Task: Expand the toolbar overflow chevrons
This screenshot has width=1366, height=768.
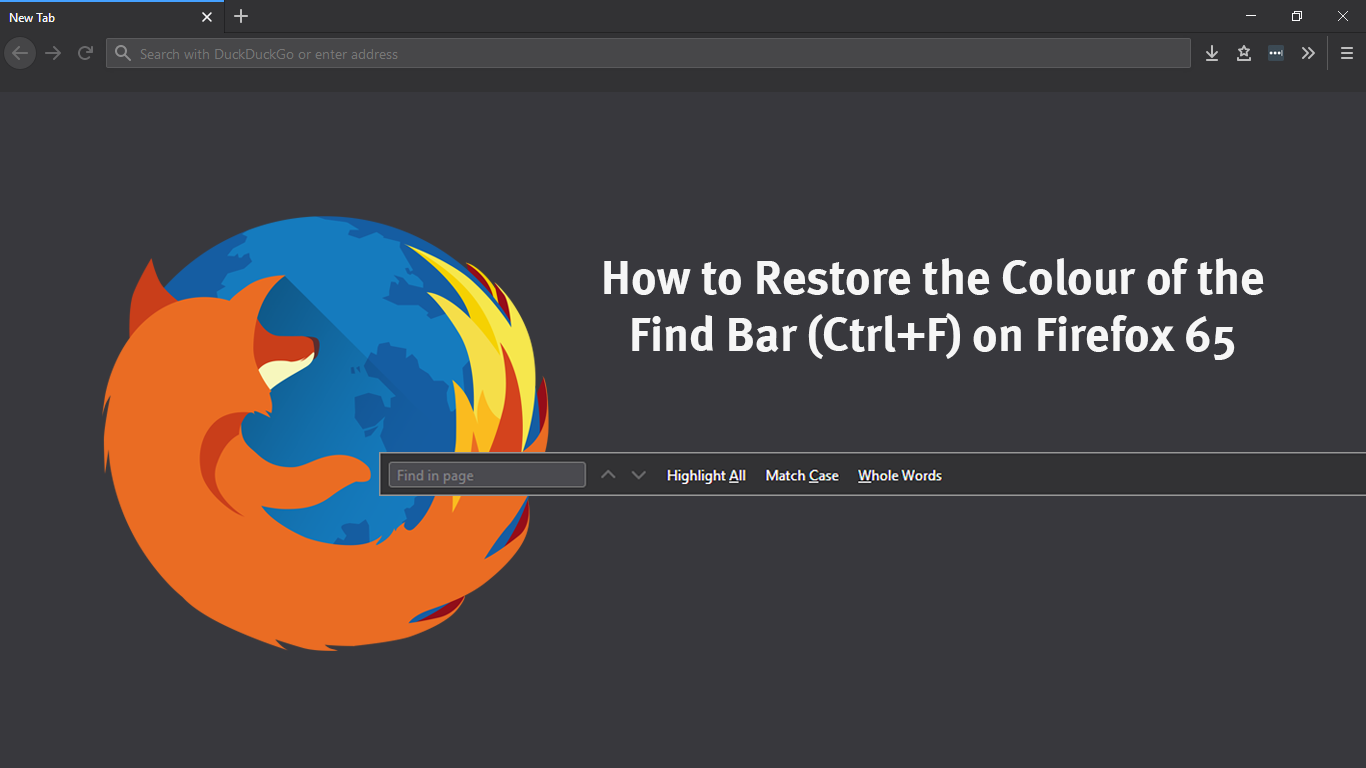Action: pyautogui.click(x=1308, y=54)
